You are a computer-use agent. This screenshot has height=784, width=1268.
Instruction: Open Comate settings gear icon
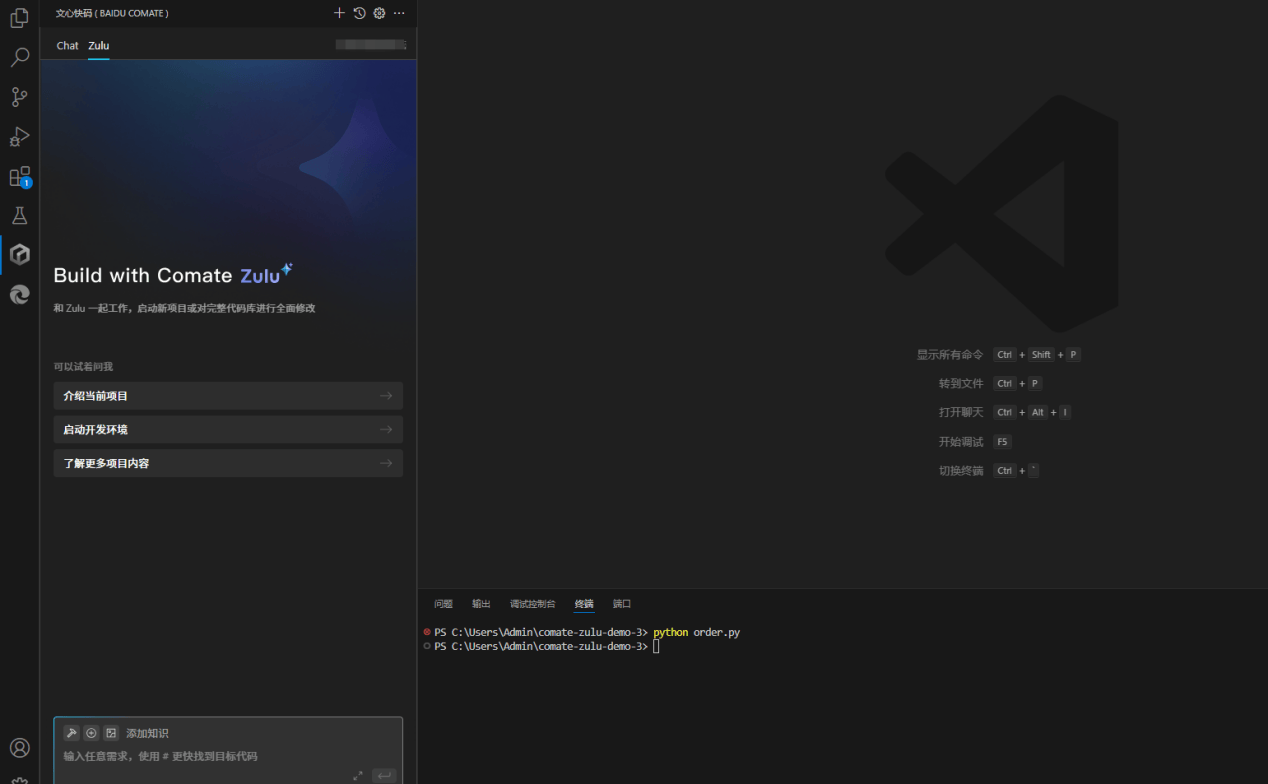pyautogui.click(x=379, y=13)
